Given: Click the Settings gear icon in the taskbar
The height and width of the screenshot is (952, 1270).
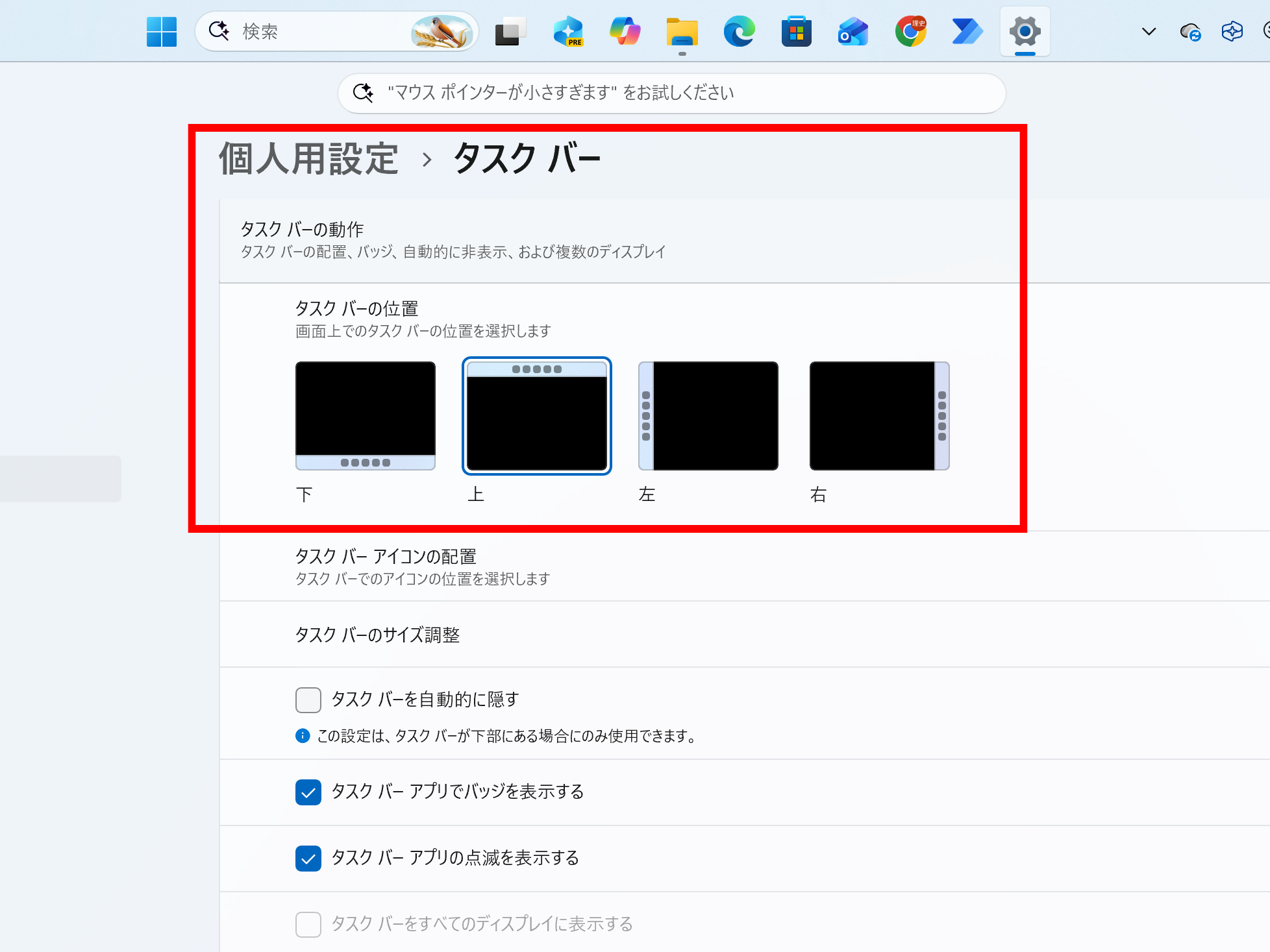Looking at the screenshot, I should (1025, 32).
